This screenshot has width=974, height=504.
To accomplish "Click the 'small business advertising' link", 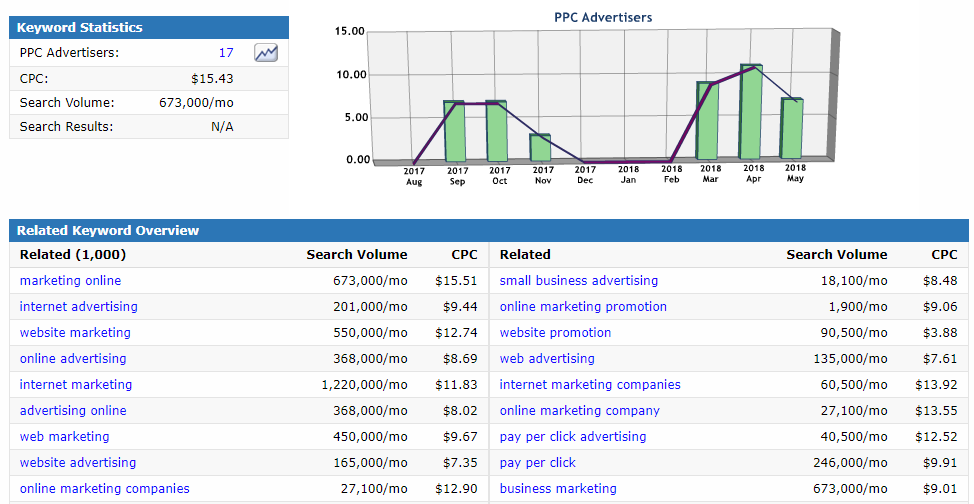I will [x=578, y=281].
